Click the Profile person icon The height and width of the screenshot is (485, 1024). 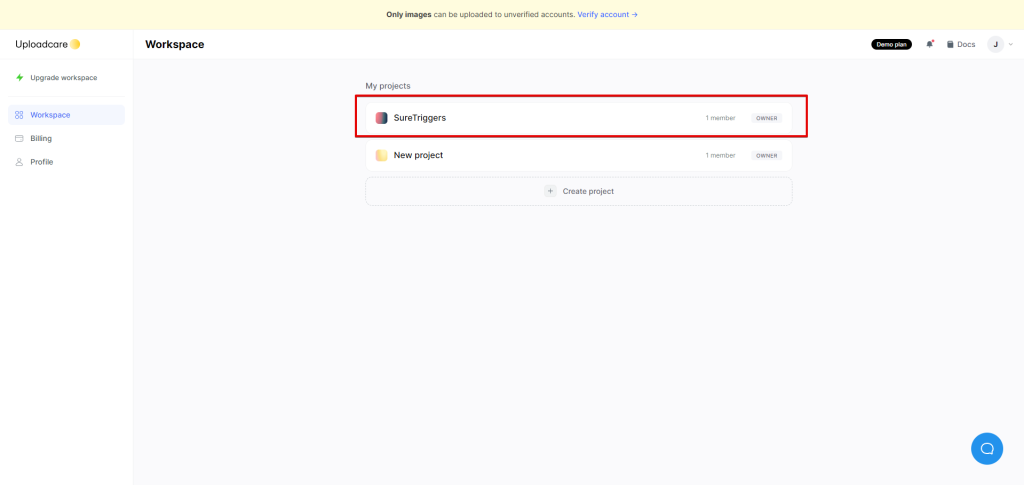point(19,162)
